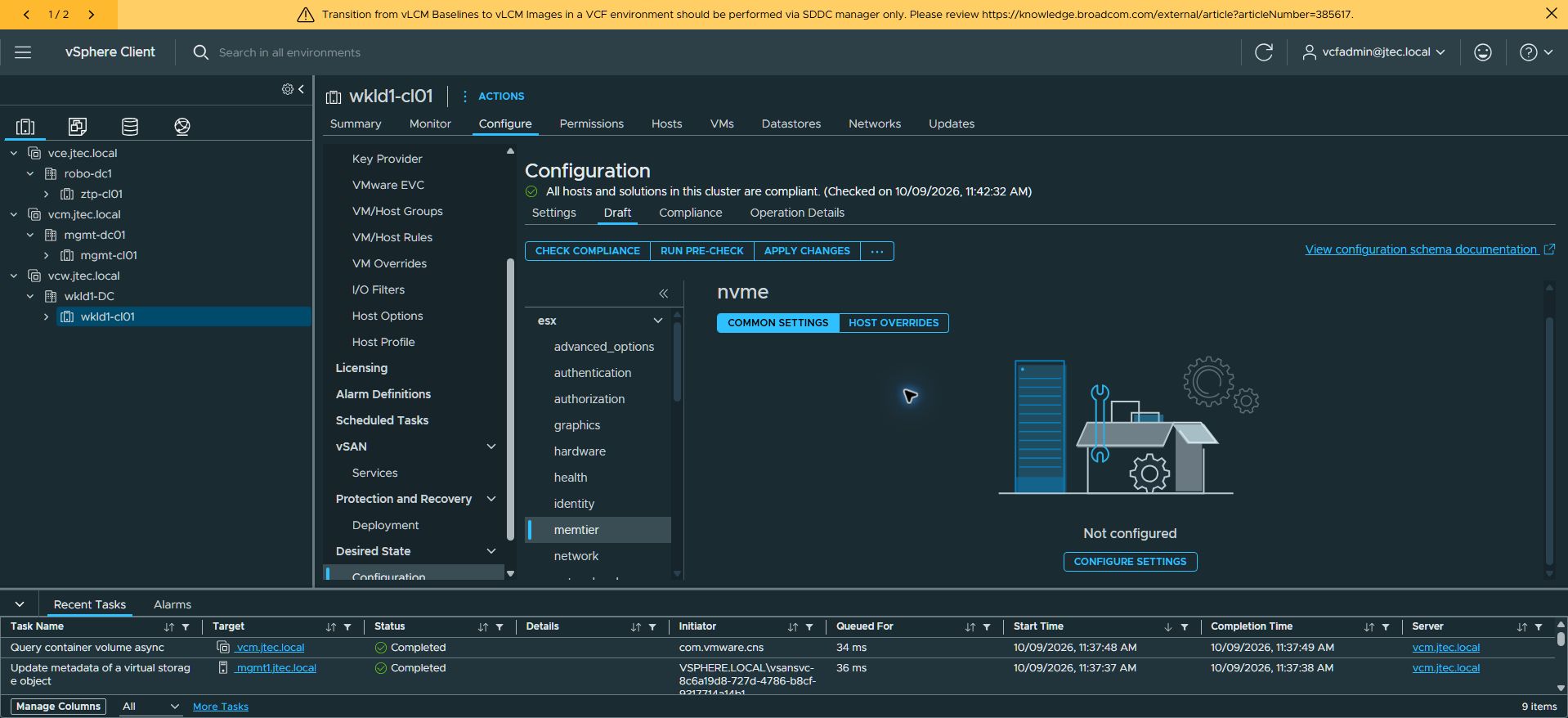This screenshot has width=1568, height=718.
Task: Collapse the vSAN settings section
Action: pos(491,447)
